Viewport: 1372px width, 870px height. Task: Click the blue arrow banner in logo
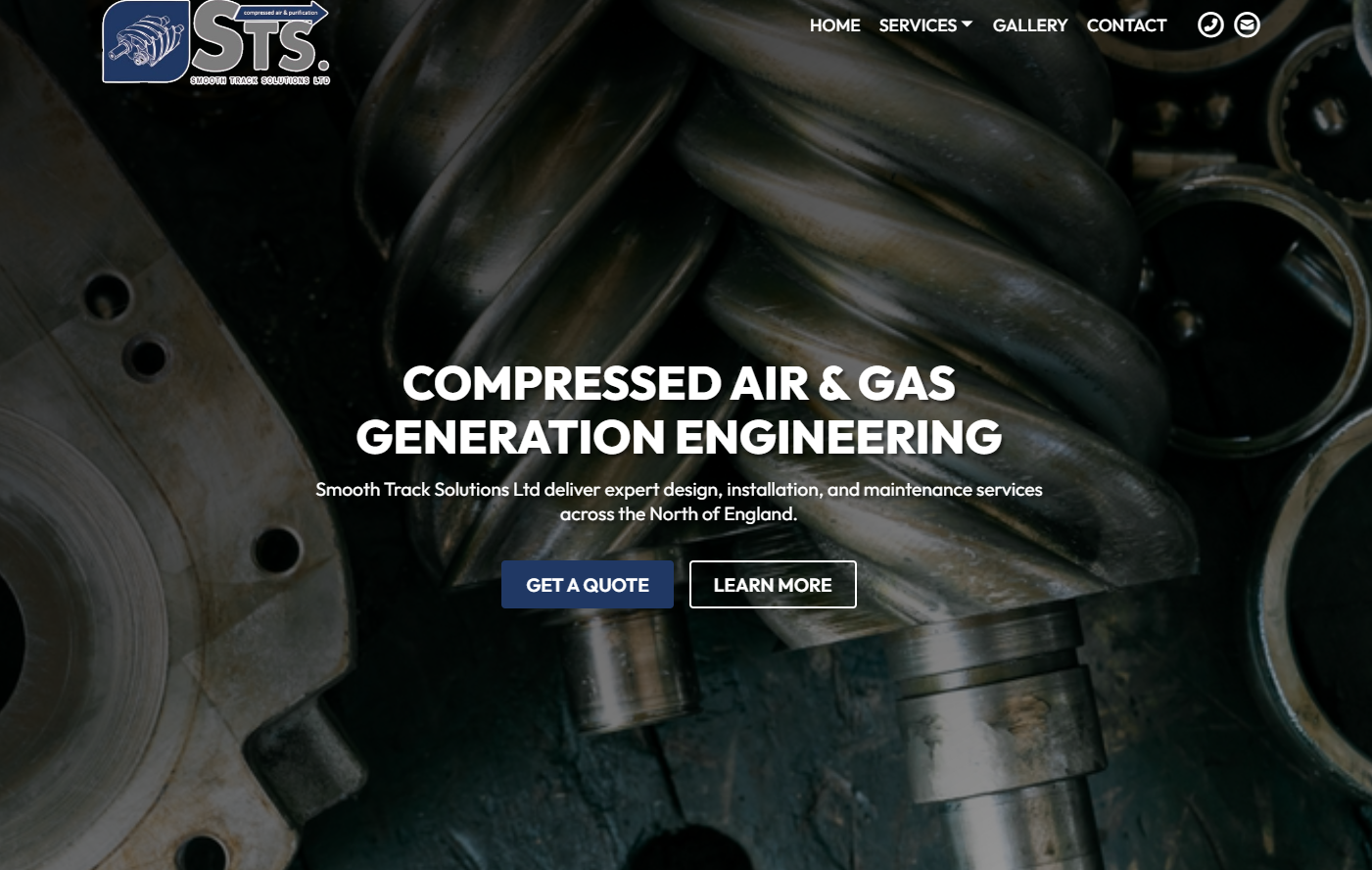(x=282, y=13)
